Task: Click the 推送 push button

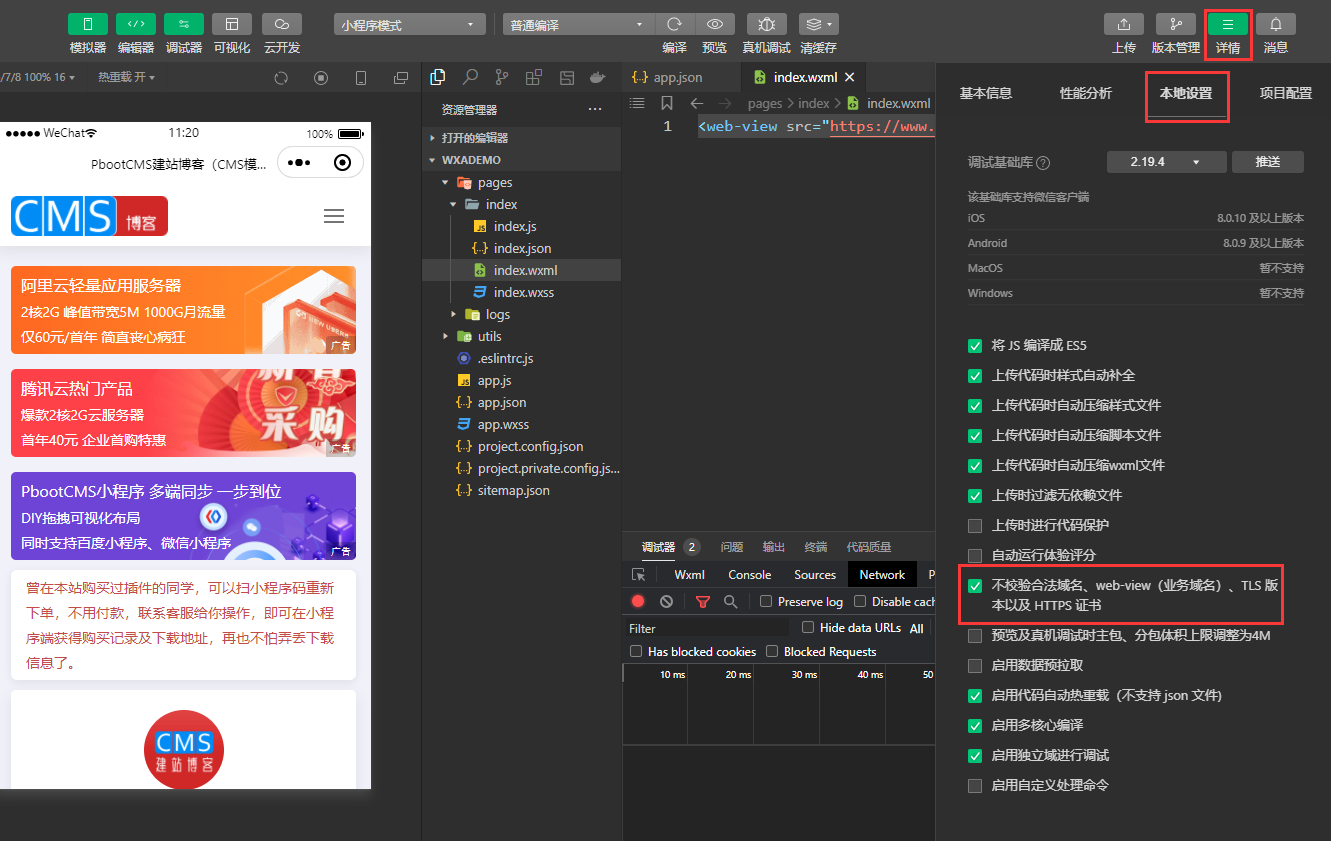Action: [x=1267, y=160]
